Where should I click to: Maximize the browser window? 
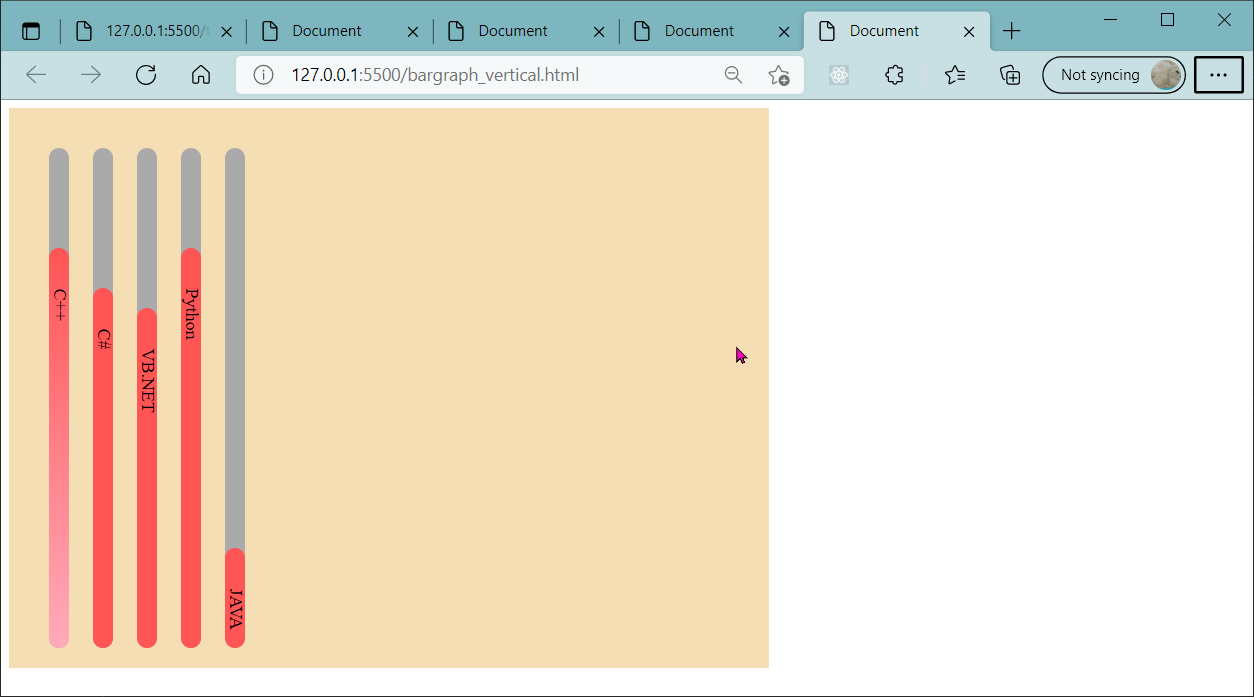1167,20
